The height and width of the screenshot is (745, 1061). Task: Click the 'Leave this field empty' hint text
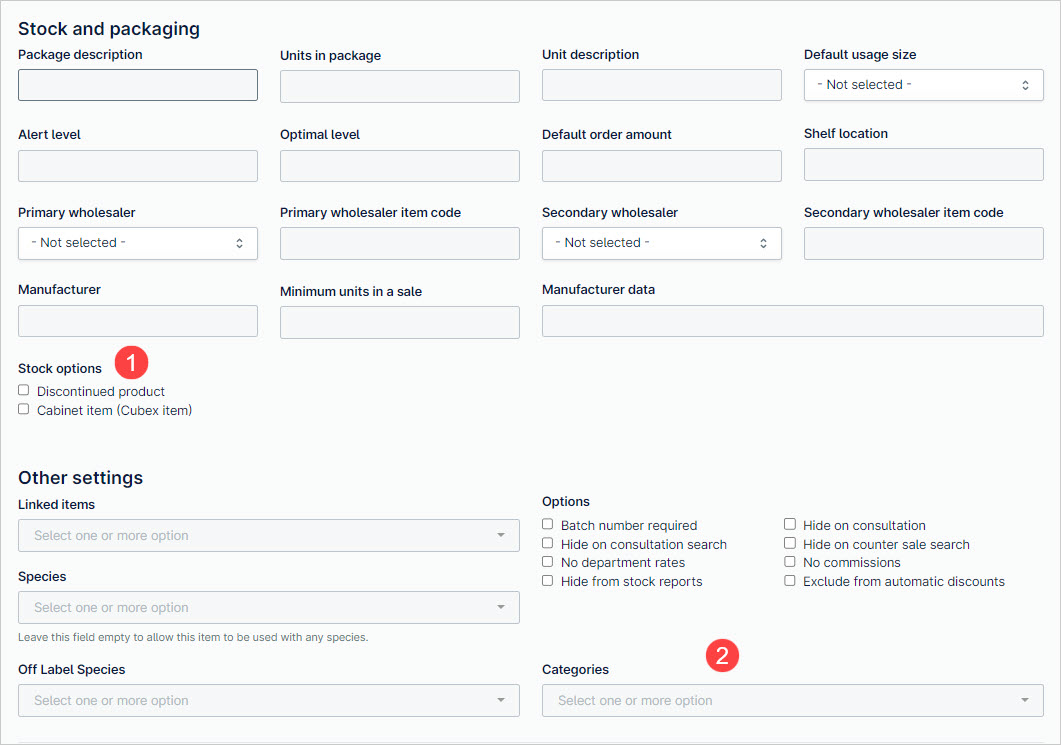[193, 637]
